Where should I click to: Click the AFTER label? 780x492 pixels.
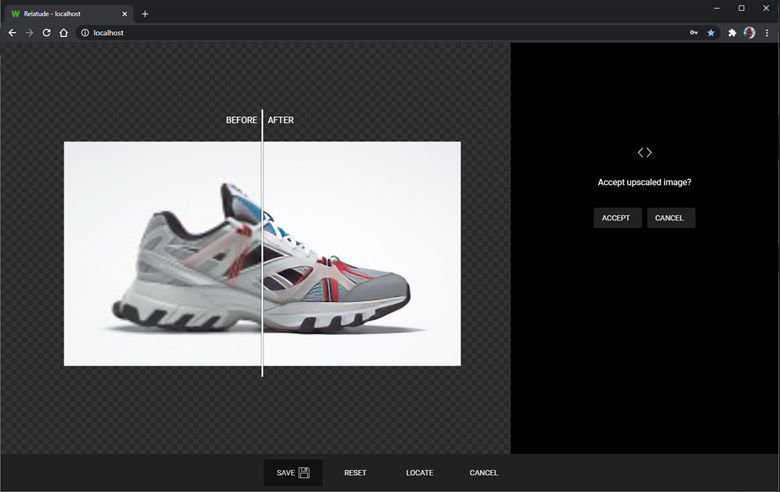coord(281,120)
